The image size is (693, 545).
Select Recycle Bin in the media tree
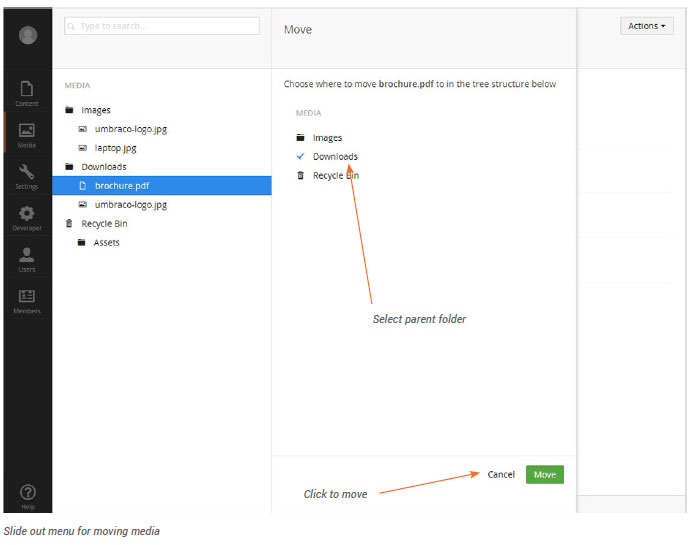tap(104, 224)
